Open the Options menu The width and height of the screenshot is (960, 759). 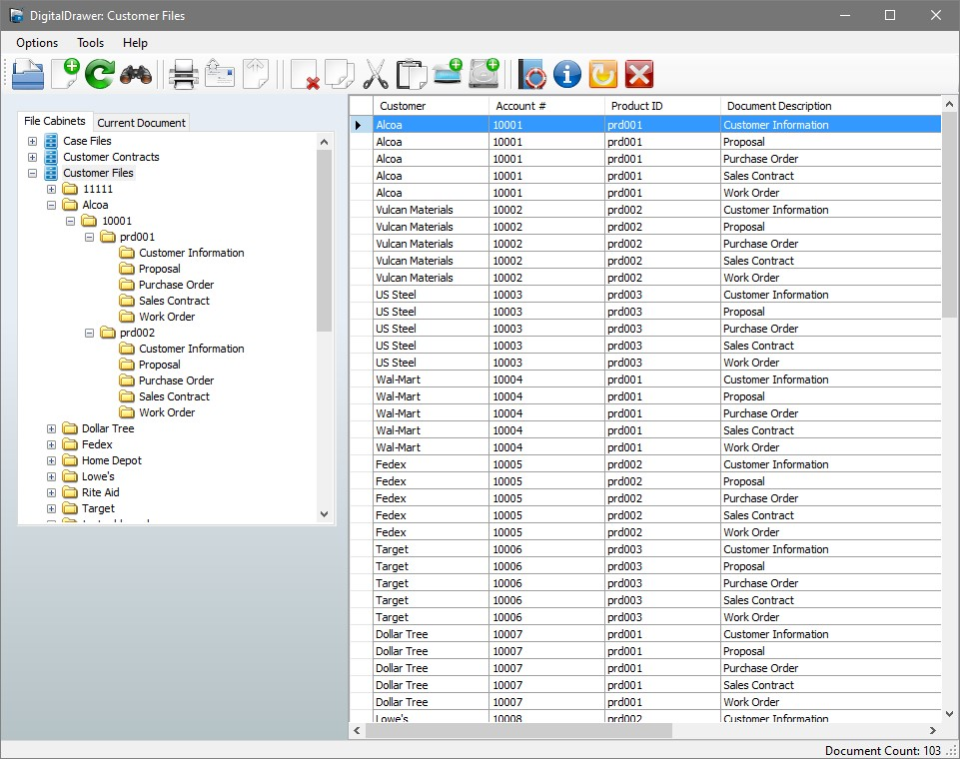(36, 43)
